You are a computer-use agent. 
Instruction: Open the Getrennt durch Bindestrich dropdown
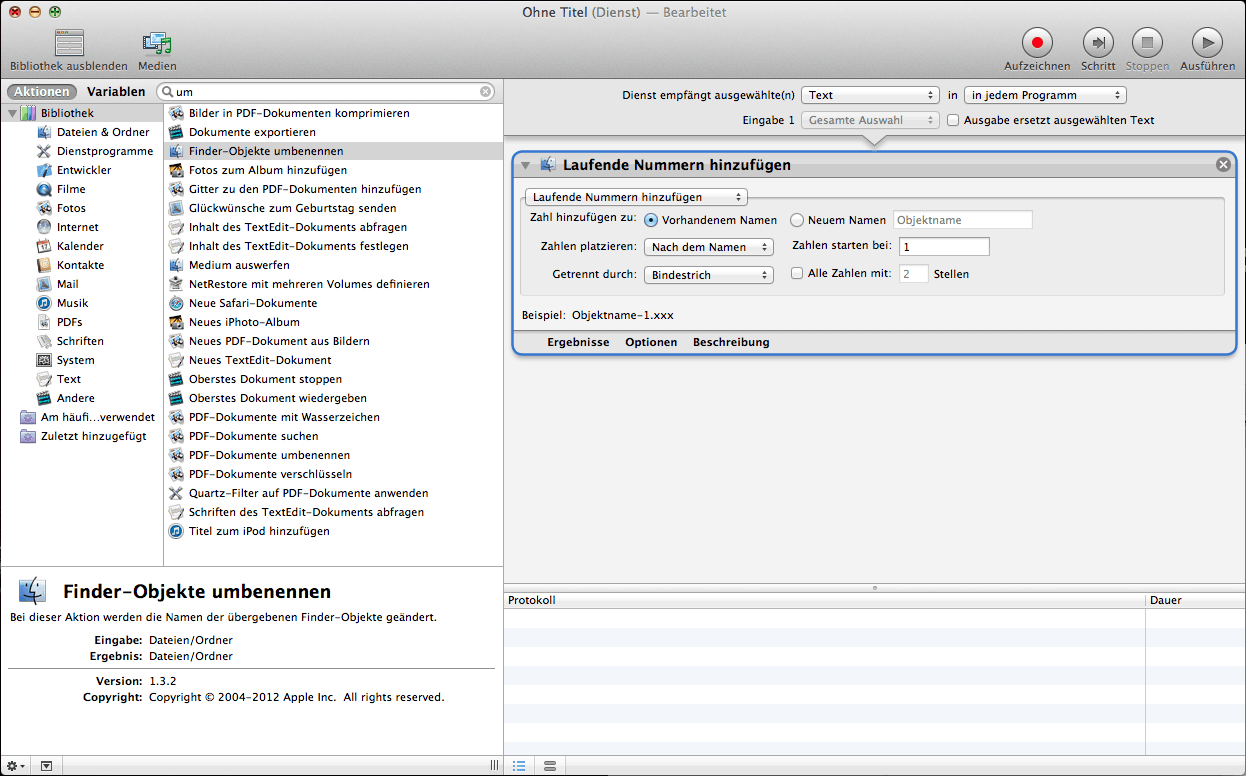[x=708, y=274]
